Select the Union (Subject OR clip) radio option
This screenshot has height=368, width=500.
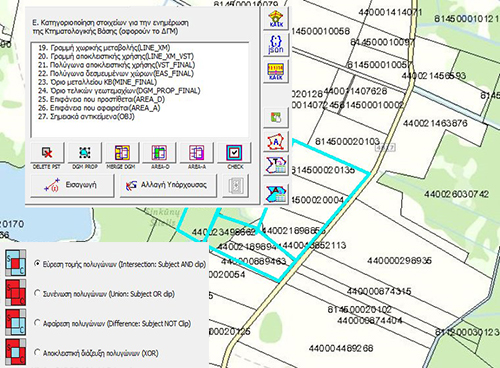pos(38,293)
